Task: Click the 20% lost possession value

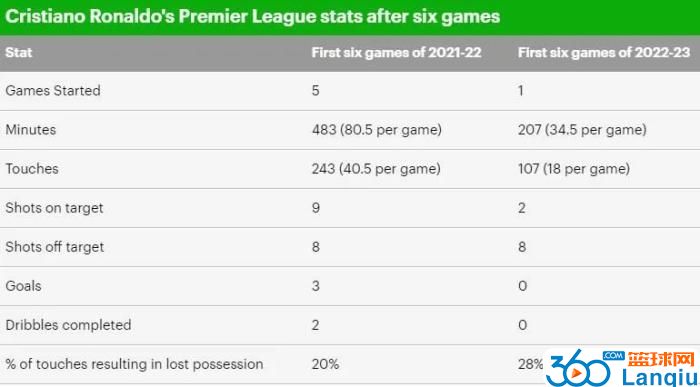Action: [325, 364]
